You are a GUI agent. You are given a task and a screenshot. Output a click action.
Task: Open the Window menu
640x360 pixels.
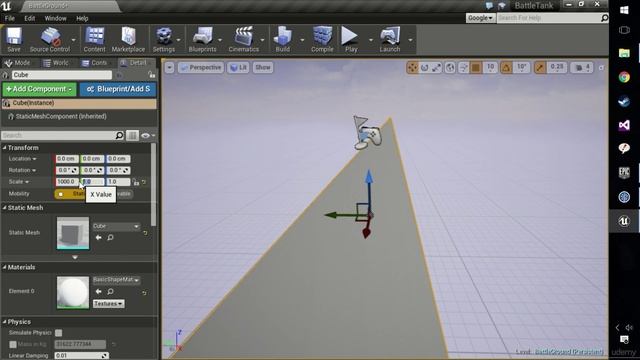pyautogui.click(x=55, y=18)
